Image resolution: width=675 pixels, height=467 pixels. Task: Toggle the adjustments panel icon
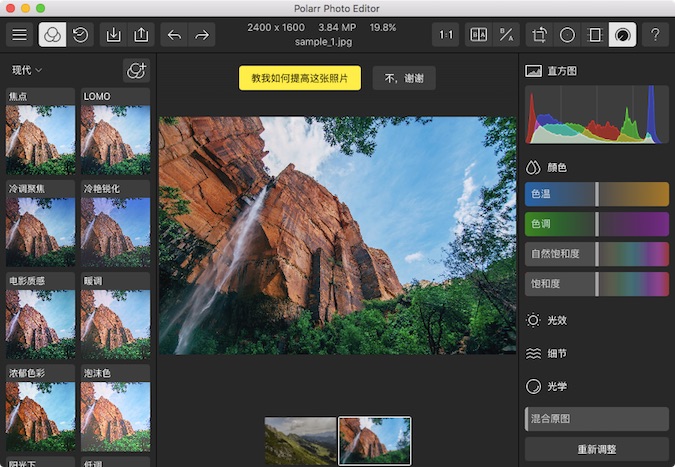pyautogui.click(x=622, y=34)
